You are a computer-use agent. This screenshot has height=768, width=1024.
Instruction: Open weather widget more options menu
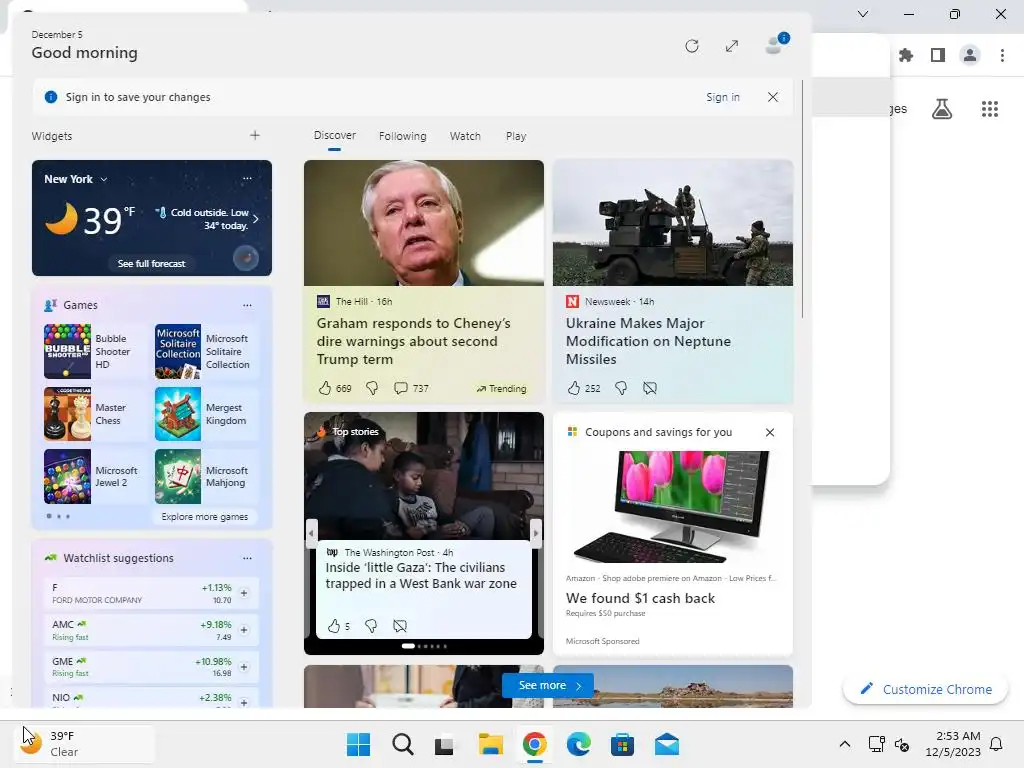click(247, 178)
